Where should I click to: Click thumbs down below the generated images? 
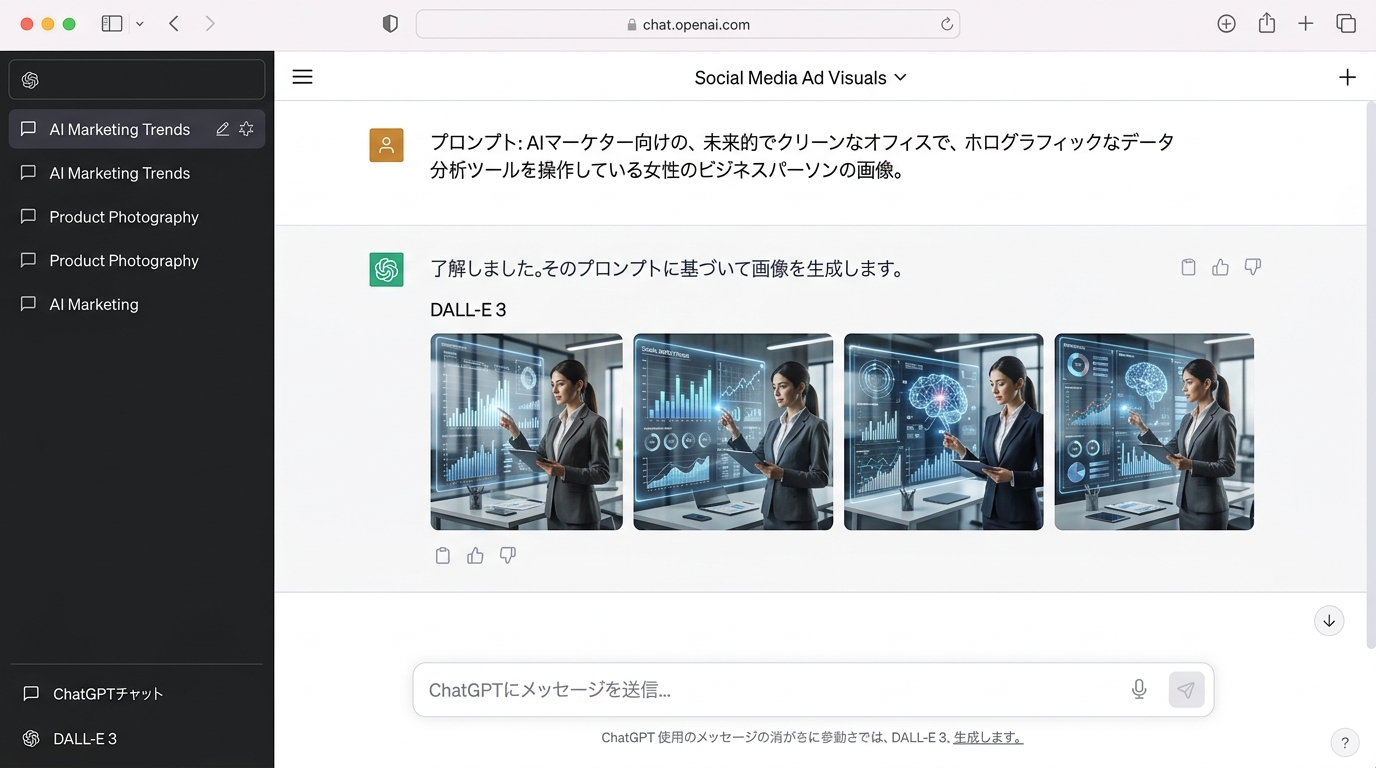[x=508, y=555]
